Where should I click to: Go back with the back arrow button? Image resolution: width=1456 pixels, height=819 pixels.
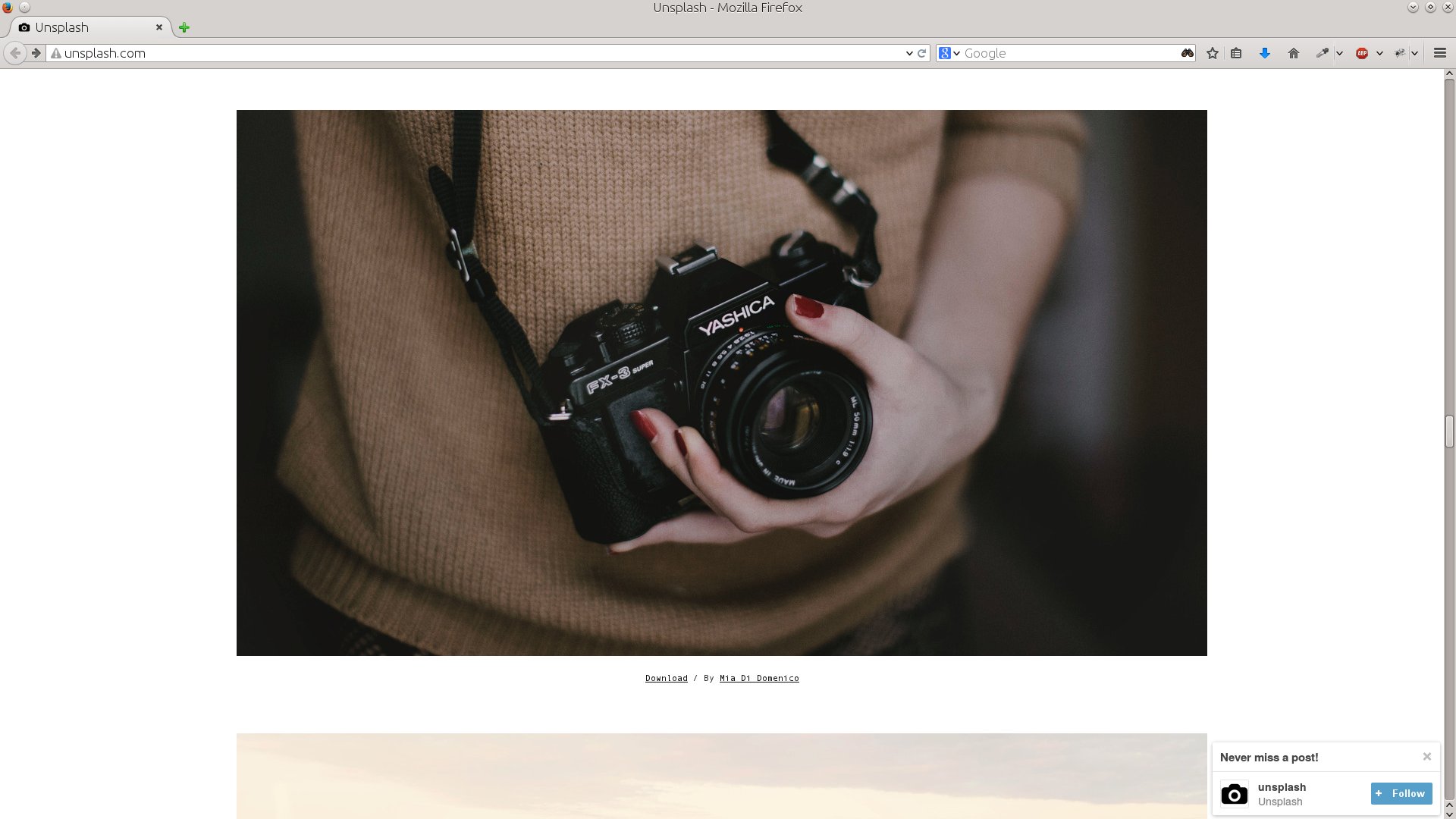point(15,53)
